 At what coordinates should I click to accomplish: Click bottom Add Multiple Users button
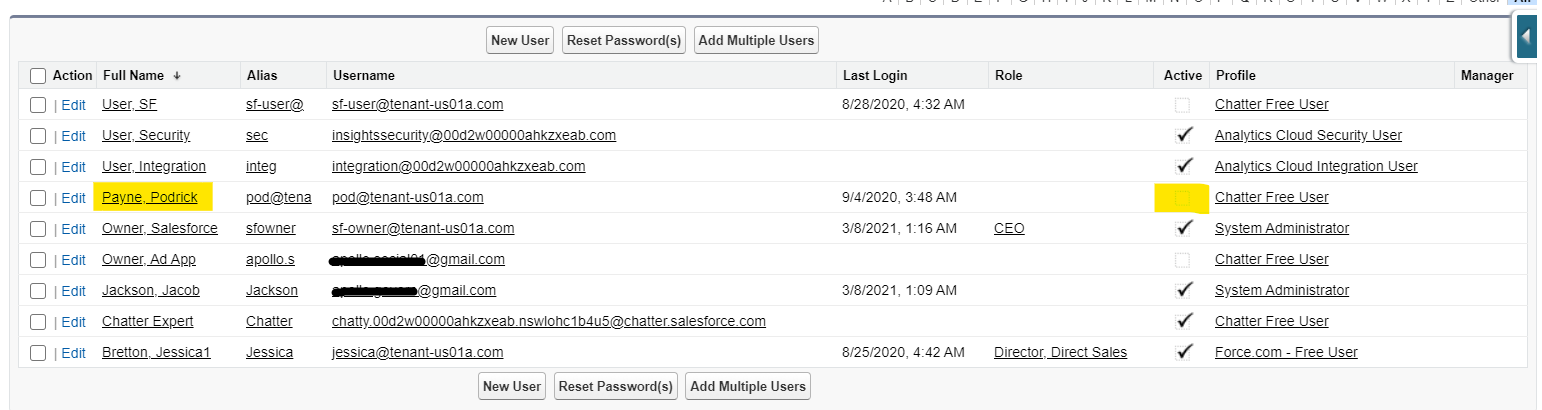(747, 386)
